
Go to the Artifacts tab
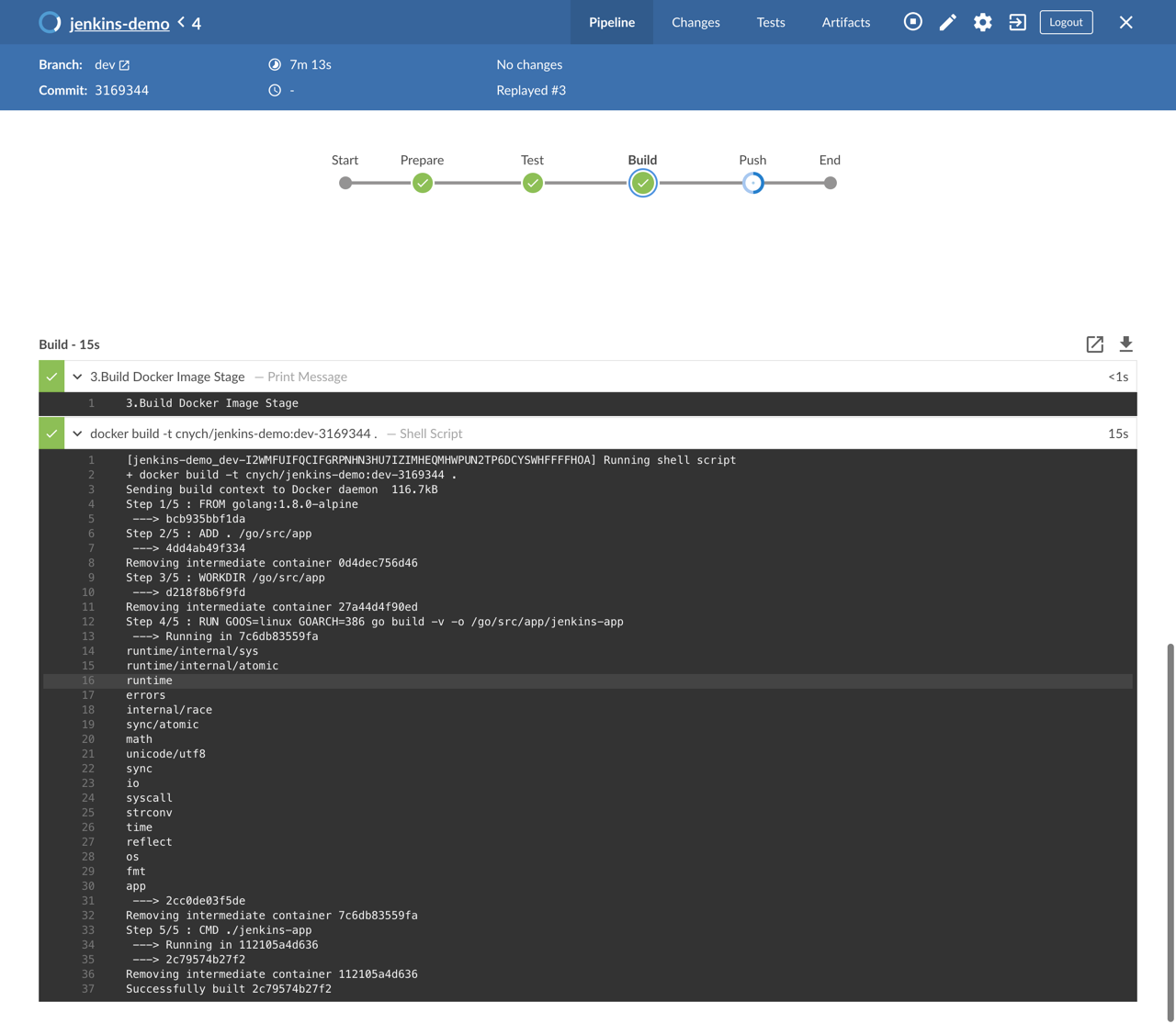[845, 22]
